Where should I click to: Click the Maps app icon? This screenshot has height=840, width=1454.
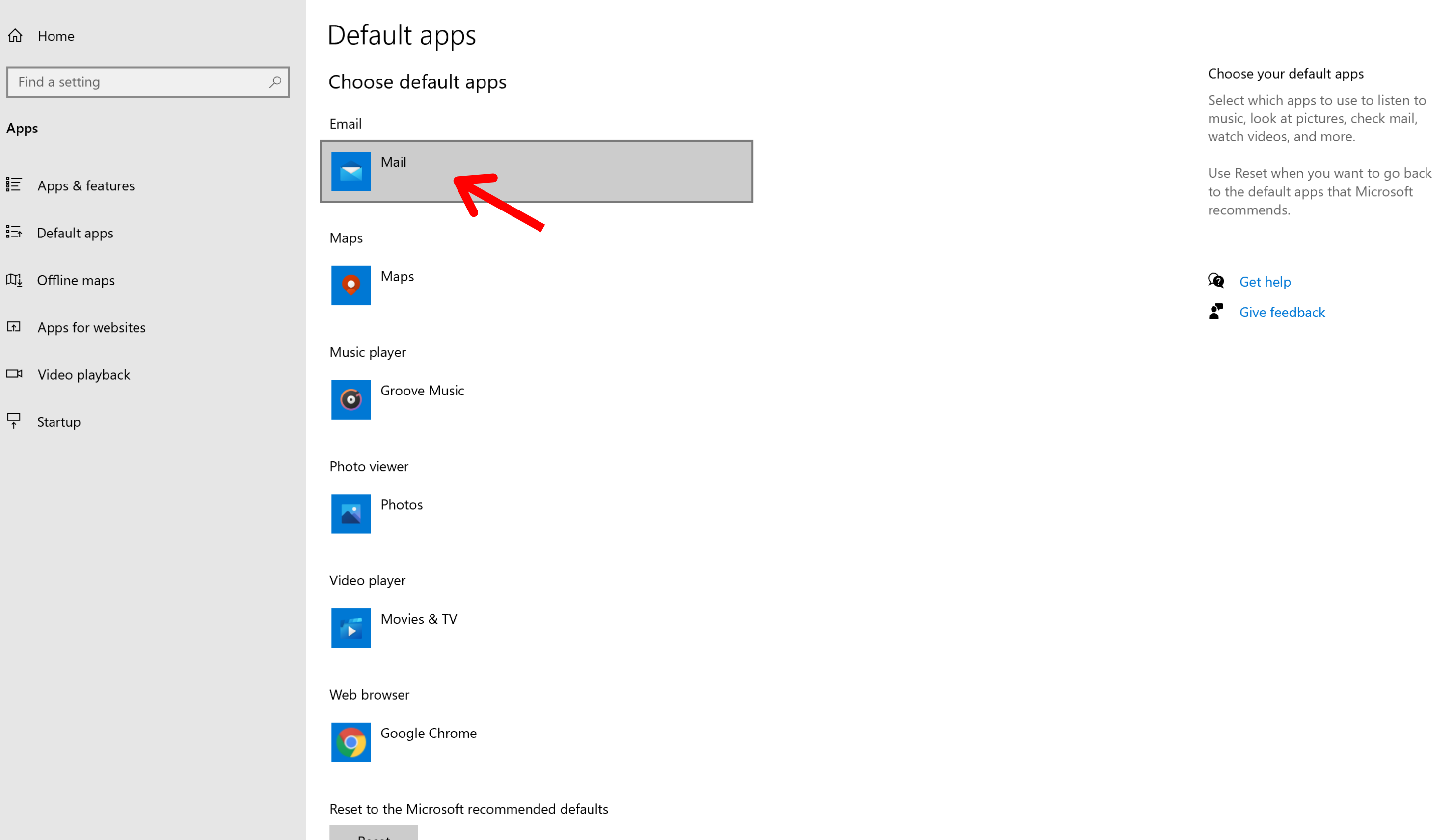pyautogui.click(x=351, y=286)
